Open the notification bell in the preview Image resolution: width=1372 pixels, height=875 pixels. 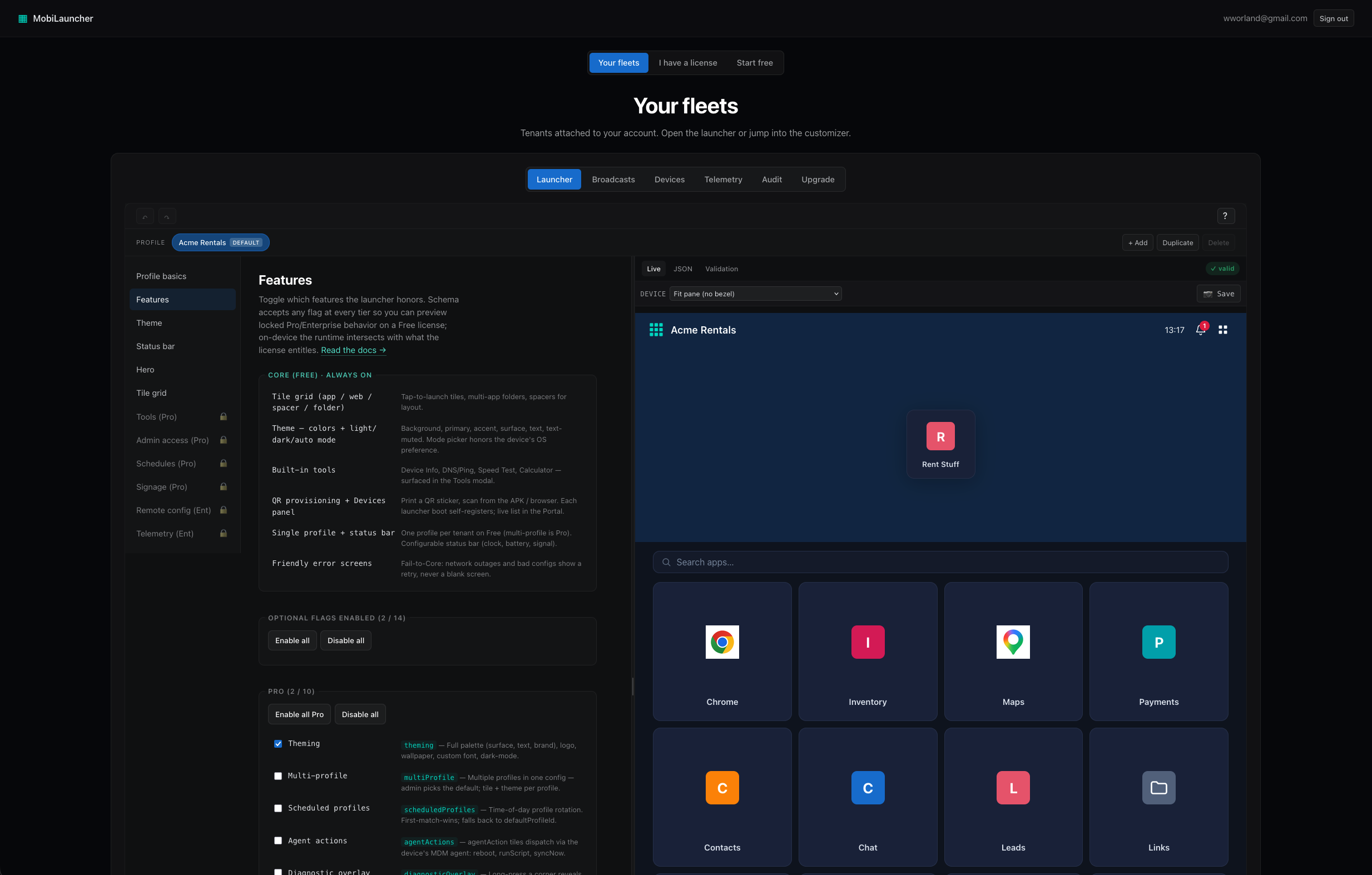pyautogui.click(x=1201, y=330)
